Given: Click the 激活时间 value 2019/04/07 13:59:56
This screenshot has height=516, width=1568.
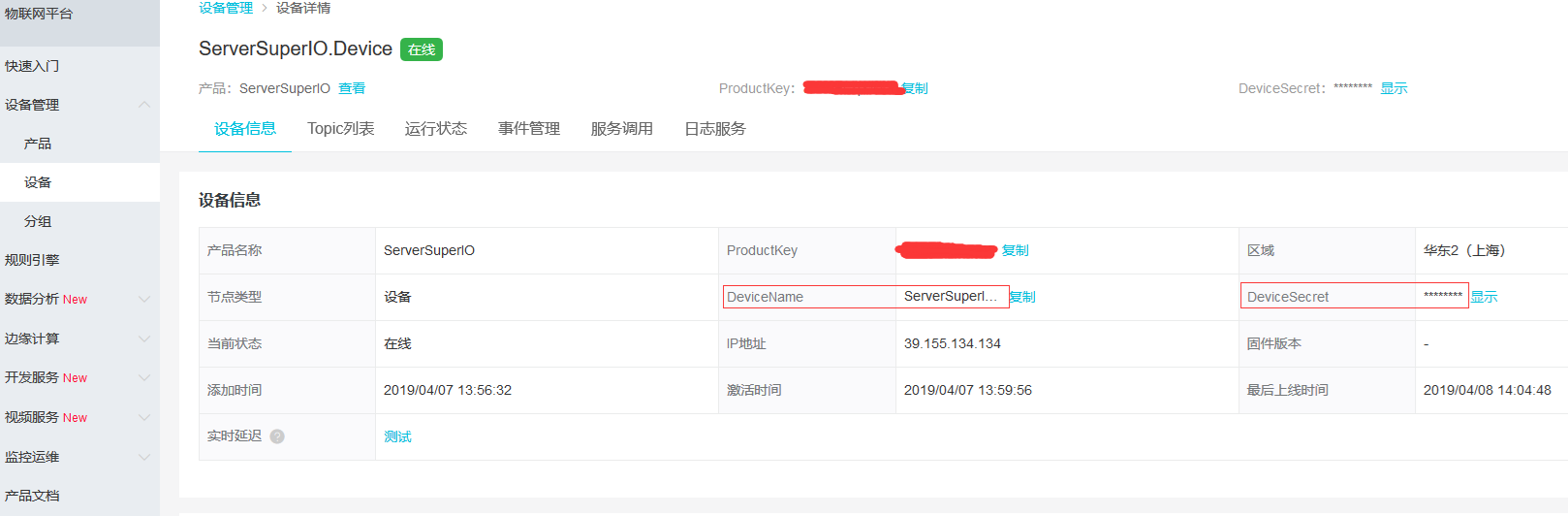Looking at the screenshot, I should (968, 390).
